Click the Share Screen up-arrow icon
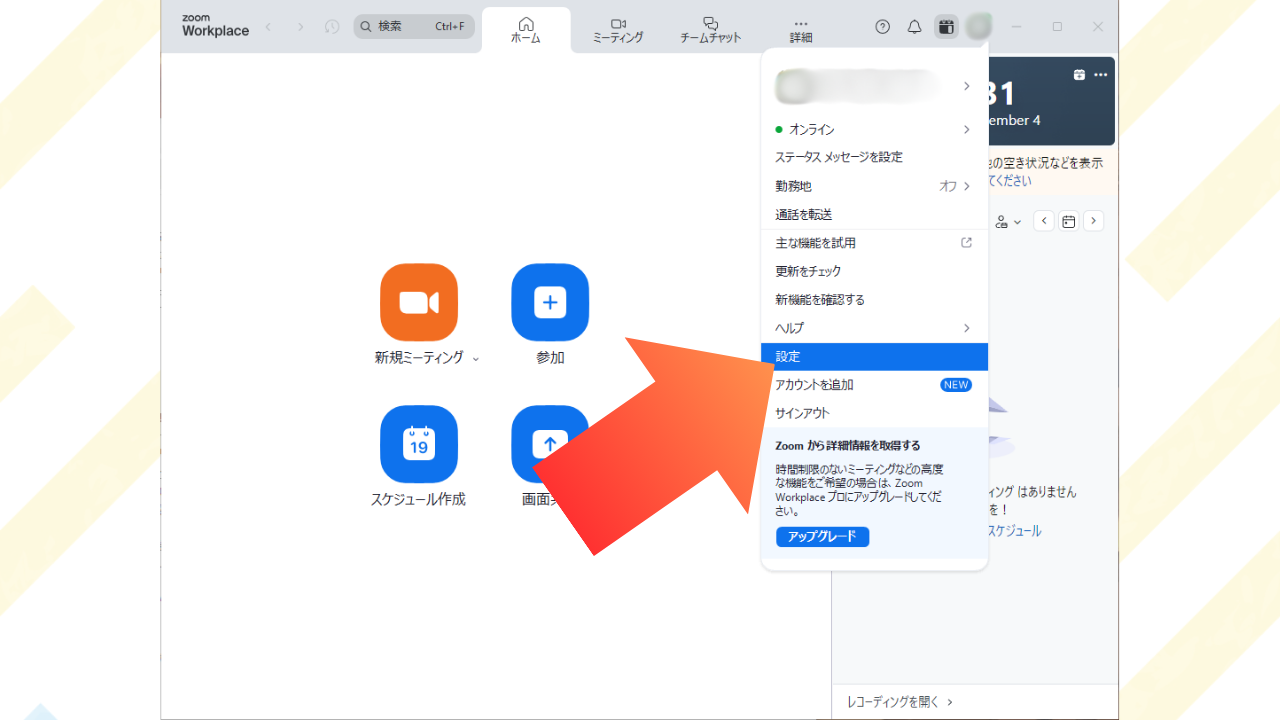This screenshot has width=1280, height=720. tap(550, 444)
